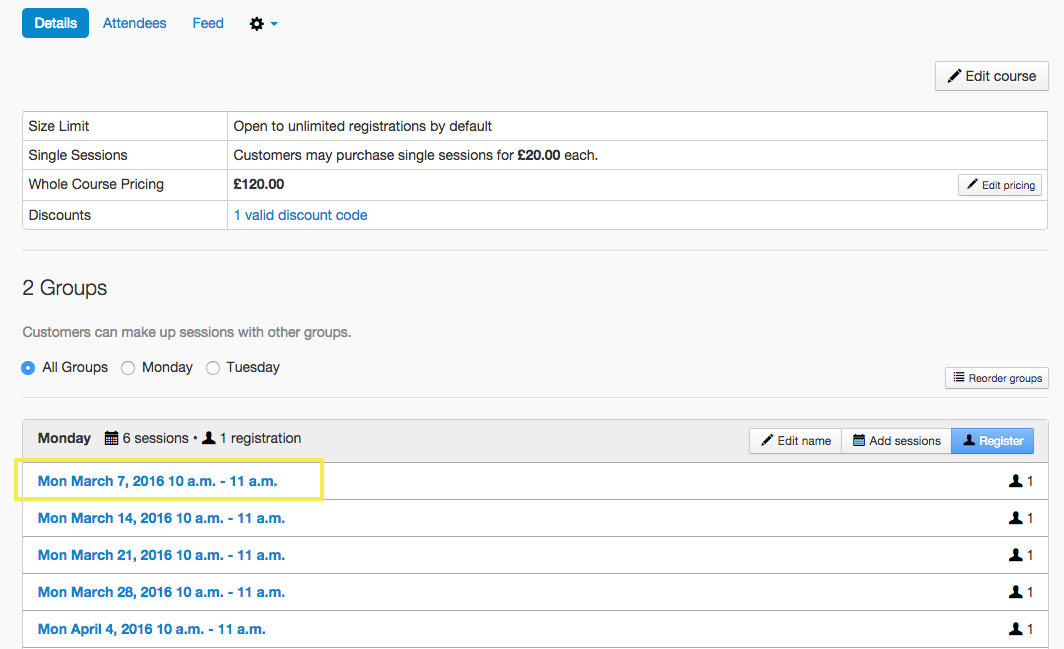Image resolution: width=1064 pixels, height=649 pixels.
Task: Open the gear settings dropdown
Action: pyautogui.click(x=263, y=23)
